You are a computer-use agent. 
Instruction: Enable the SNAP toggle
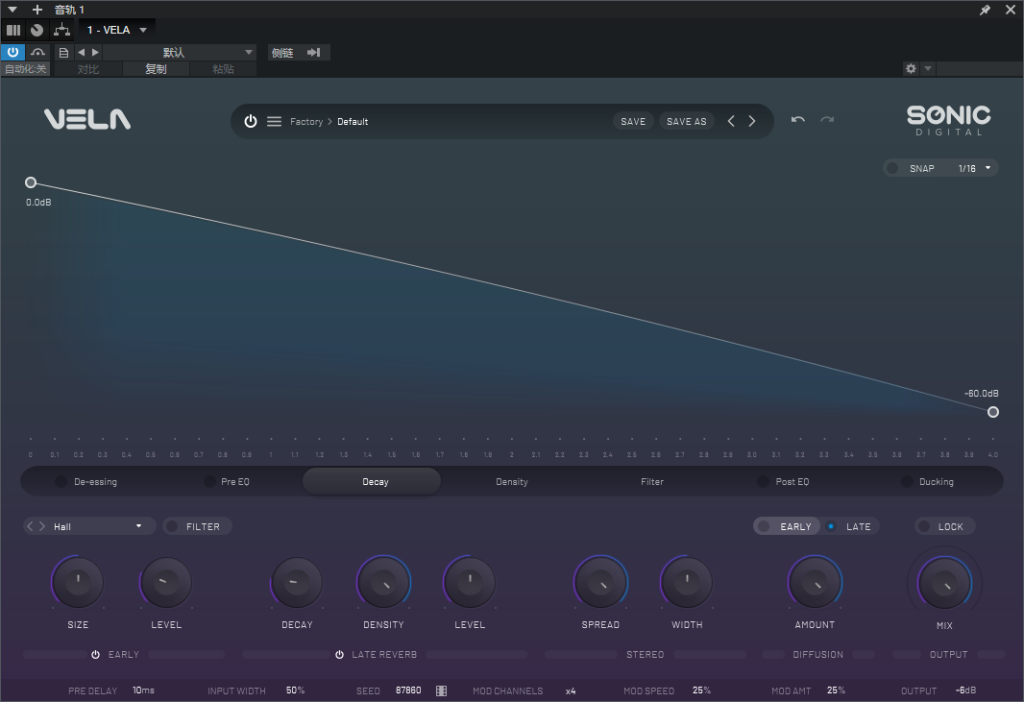pos(893,168)
